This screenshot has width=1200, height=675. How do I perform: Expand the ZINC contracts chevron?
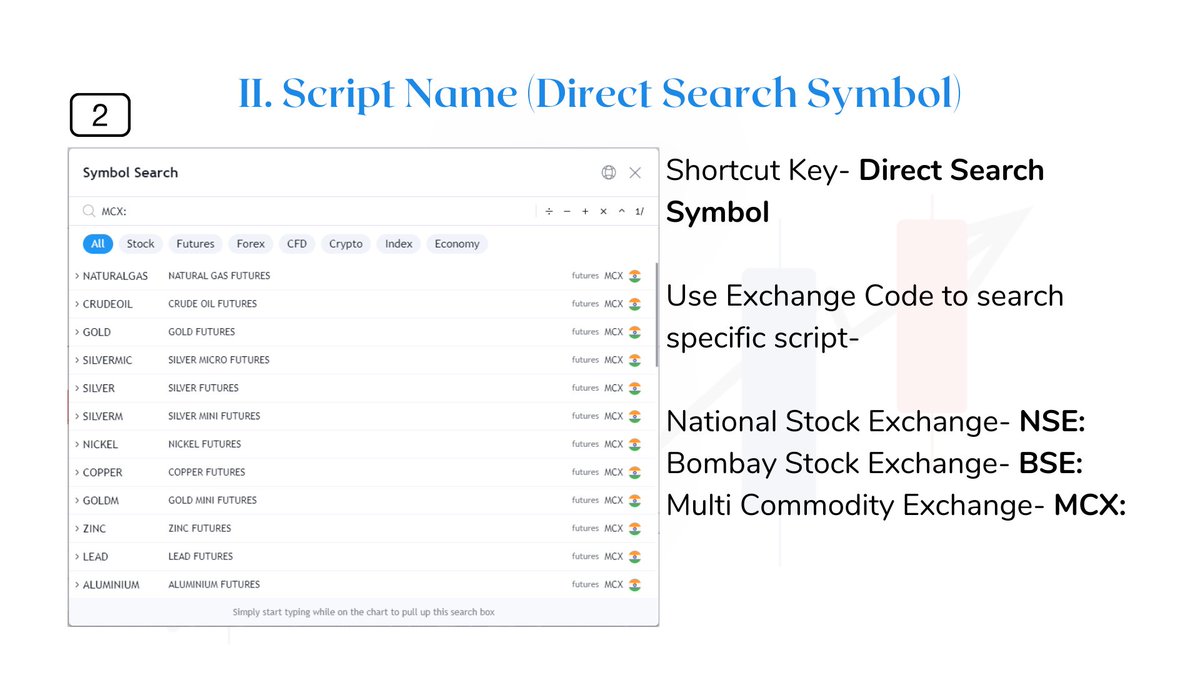point(77,528)
